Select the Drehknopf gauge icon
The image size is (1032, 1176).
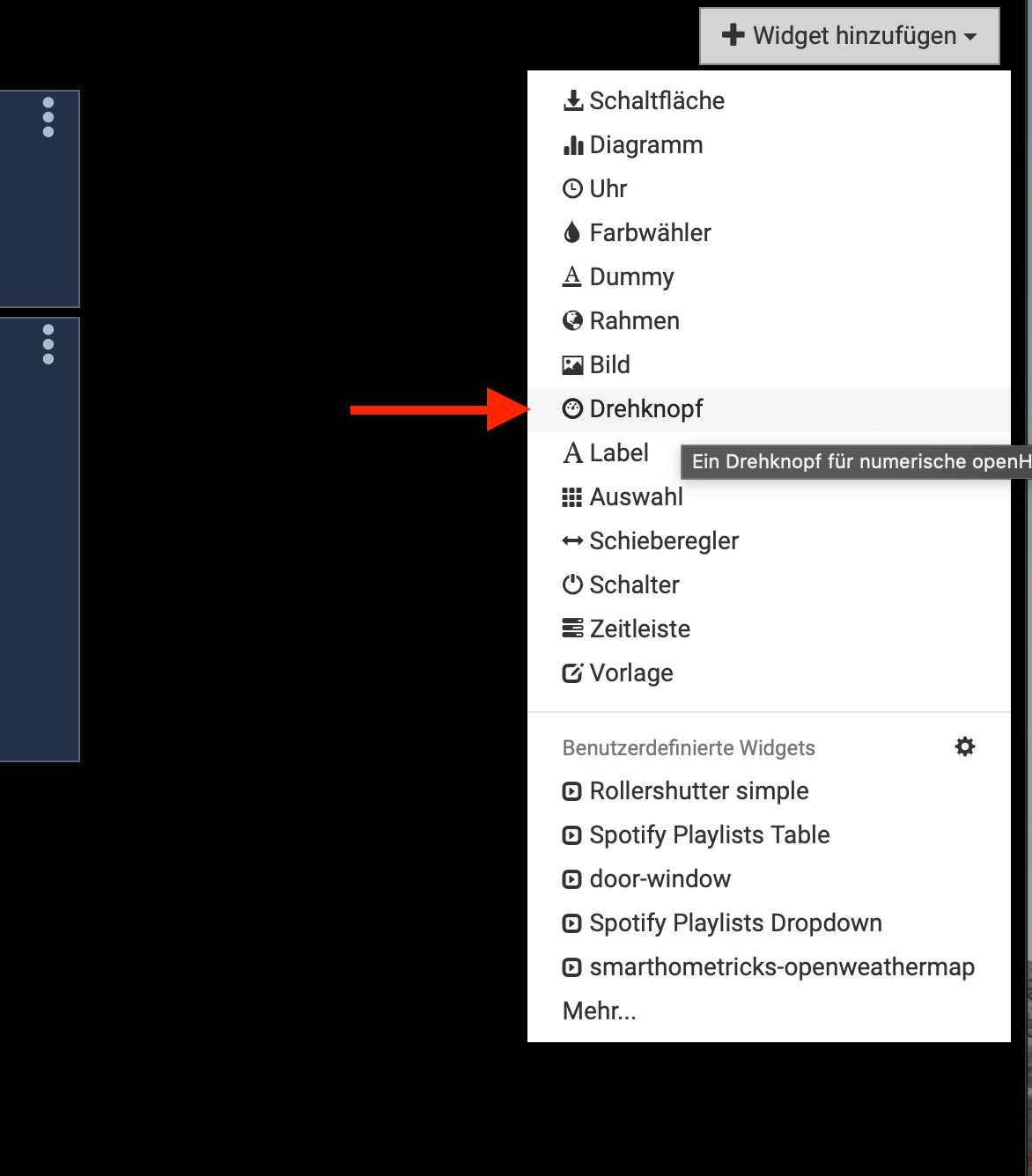tap(572, 408)
